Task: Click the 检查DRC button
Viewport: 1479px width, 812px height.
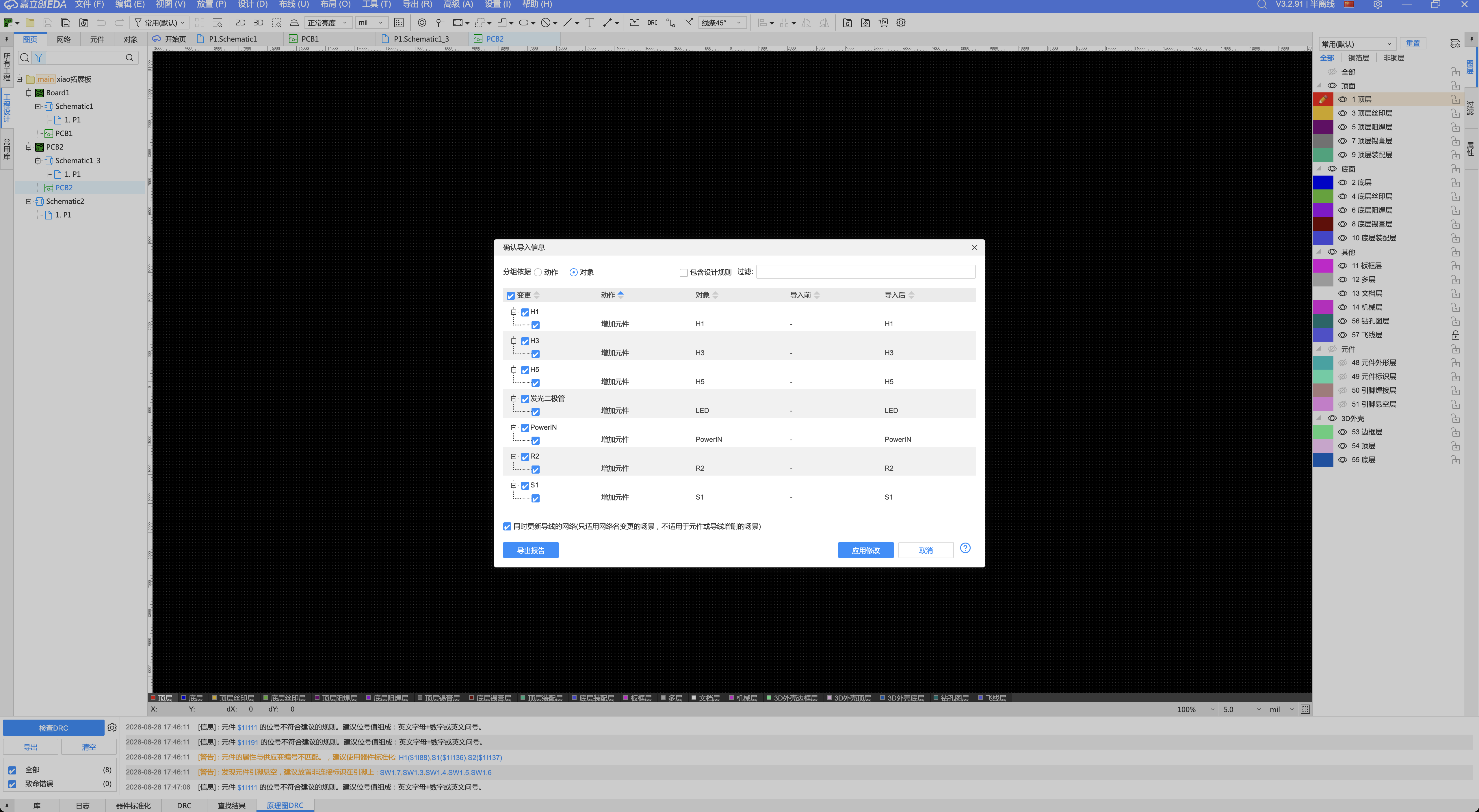Action: point(53,728)
